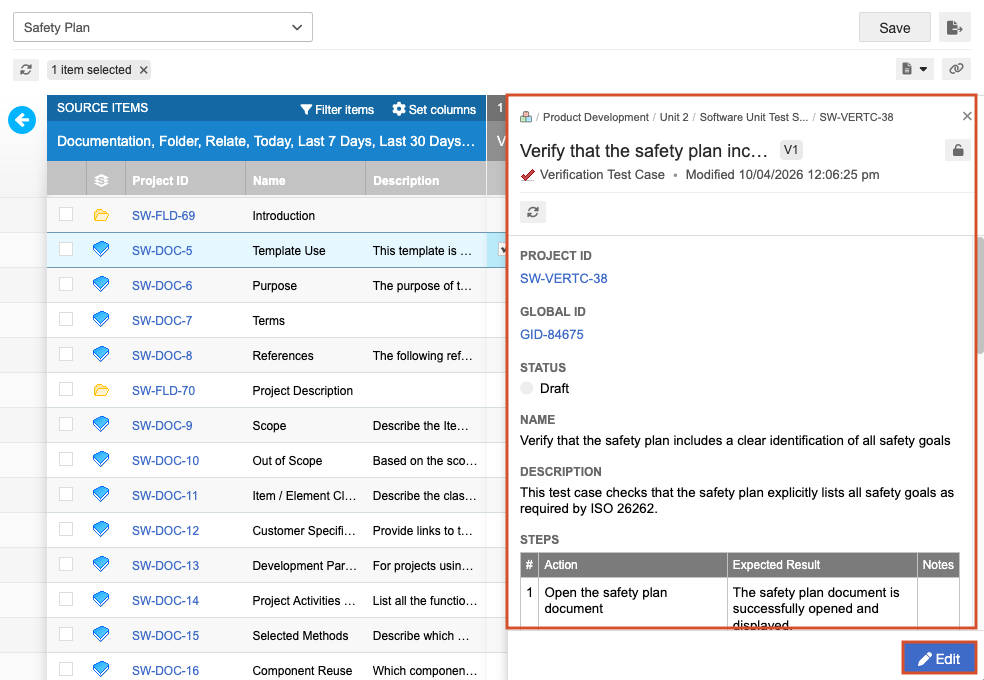Open the Safety Plan dropdown
The height and width of the screenshot is (680, 984).
pos(163,27)
